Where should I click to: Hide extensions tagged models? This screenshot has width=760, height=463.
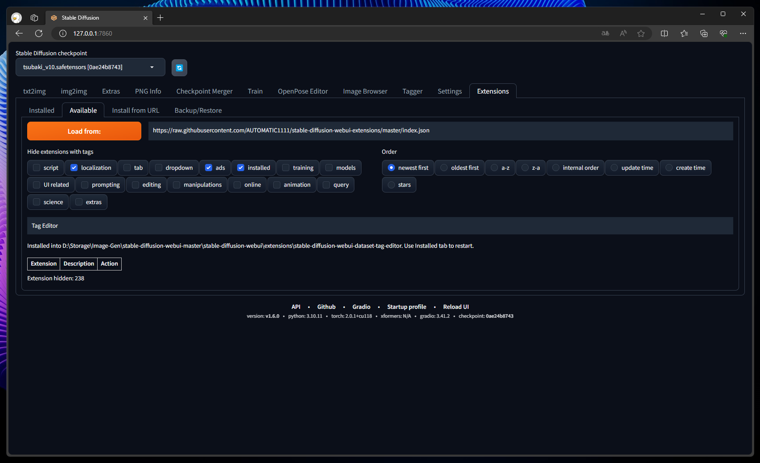click(x=329, y=168)
